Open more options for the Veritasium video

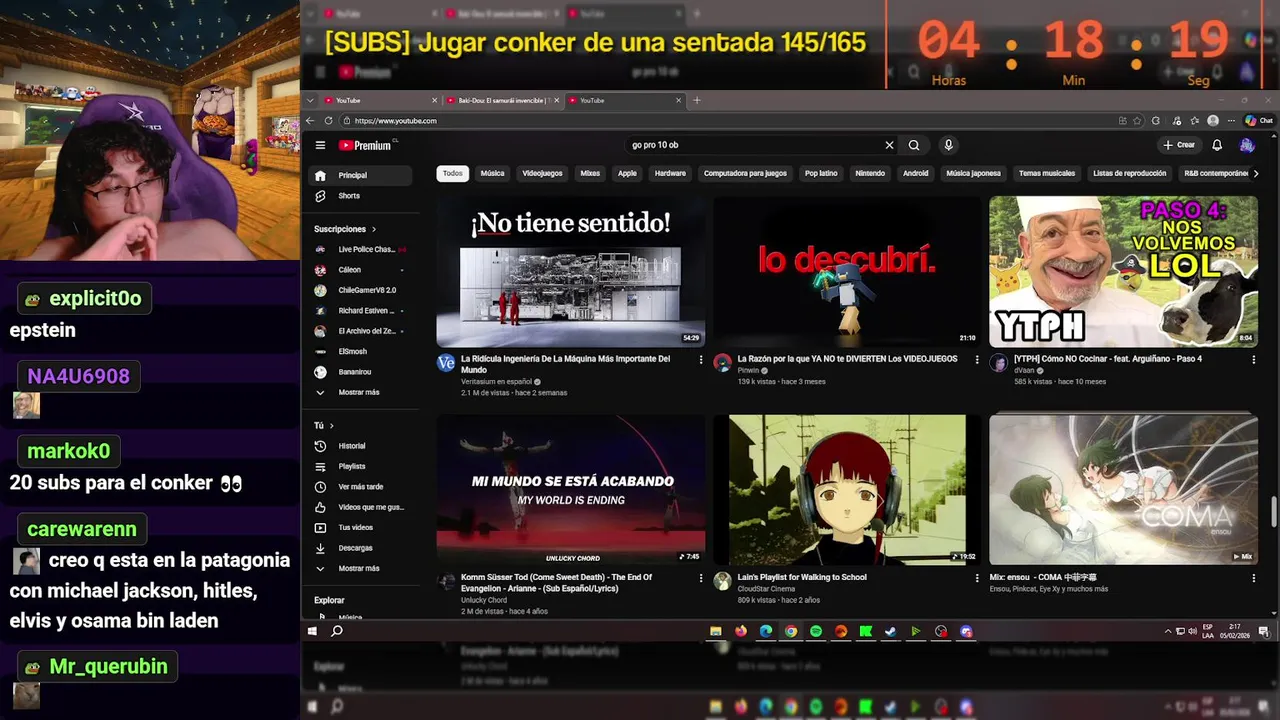click(700, 360)
